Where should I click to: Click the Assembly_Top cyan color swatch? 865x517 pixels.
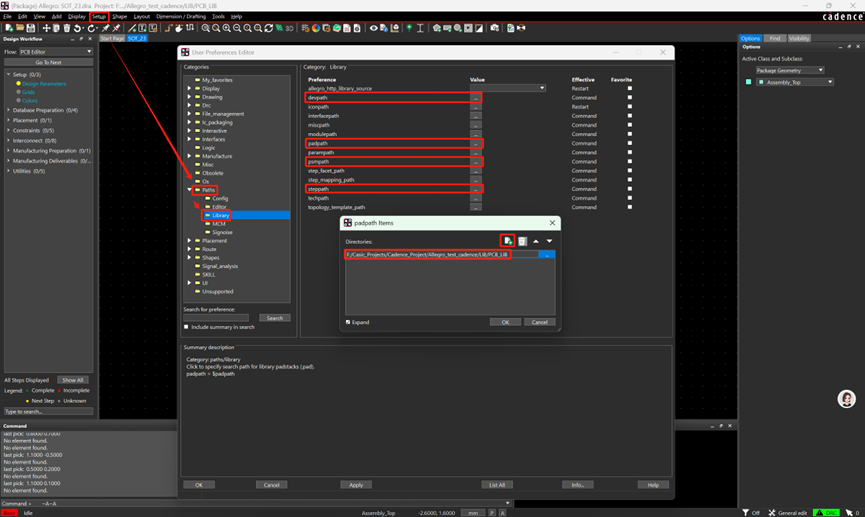coord(749,82)
